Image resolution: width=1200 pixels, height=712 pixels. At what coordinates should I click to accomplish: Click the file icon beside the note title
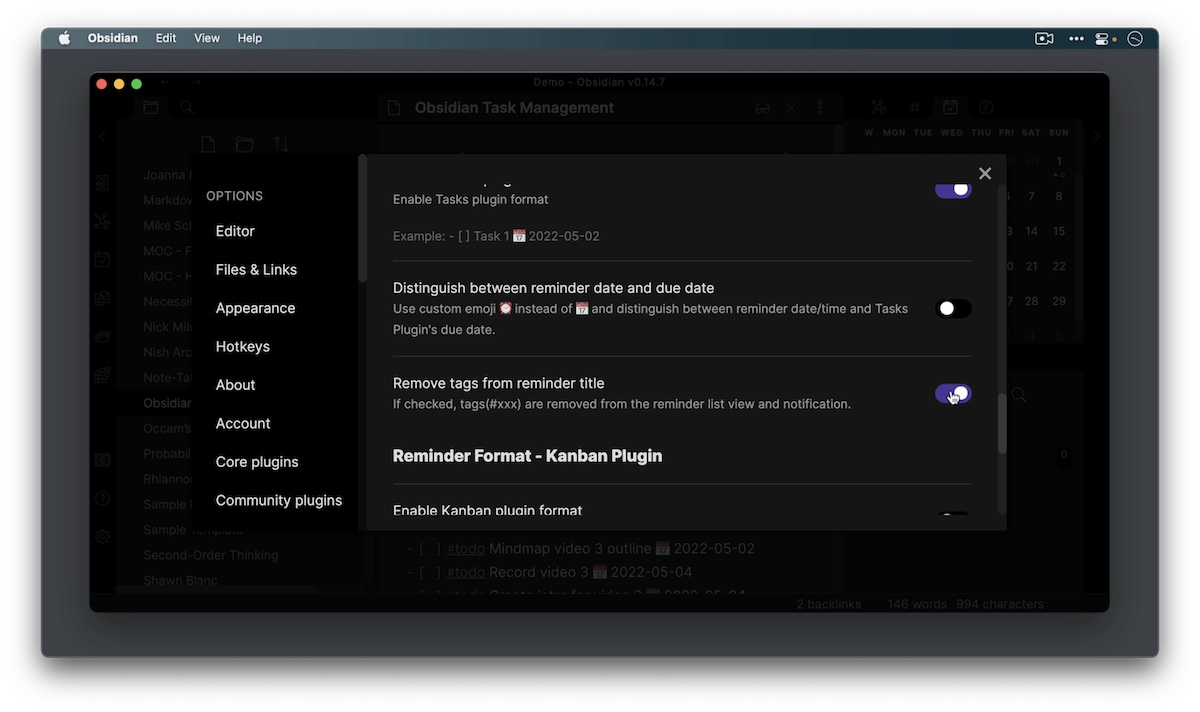pos(394,108)
